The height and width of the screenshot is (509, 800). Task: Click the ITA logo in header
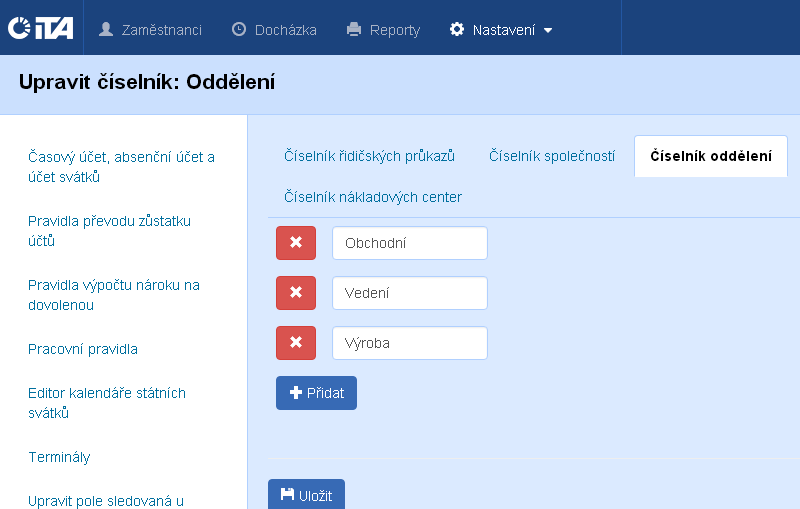coord(40,29)
